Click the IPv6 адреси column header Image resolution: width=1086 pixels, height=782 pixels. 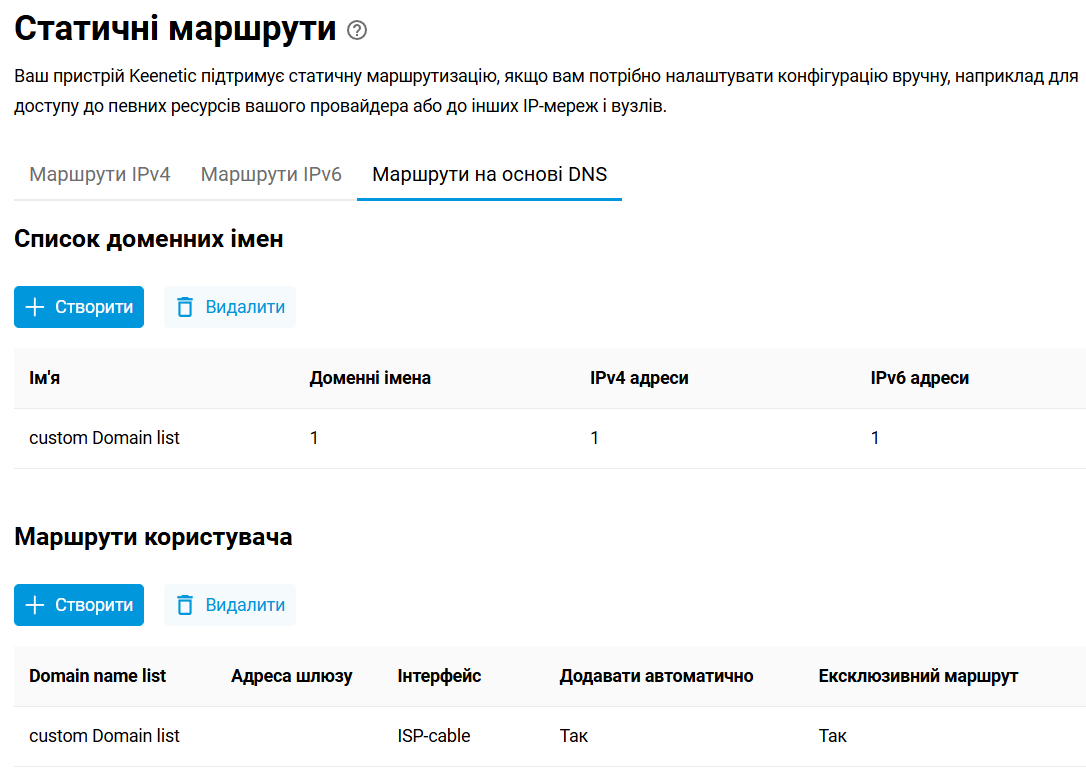tap(920, 378)
